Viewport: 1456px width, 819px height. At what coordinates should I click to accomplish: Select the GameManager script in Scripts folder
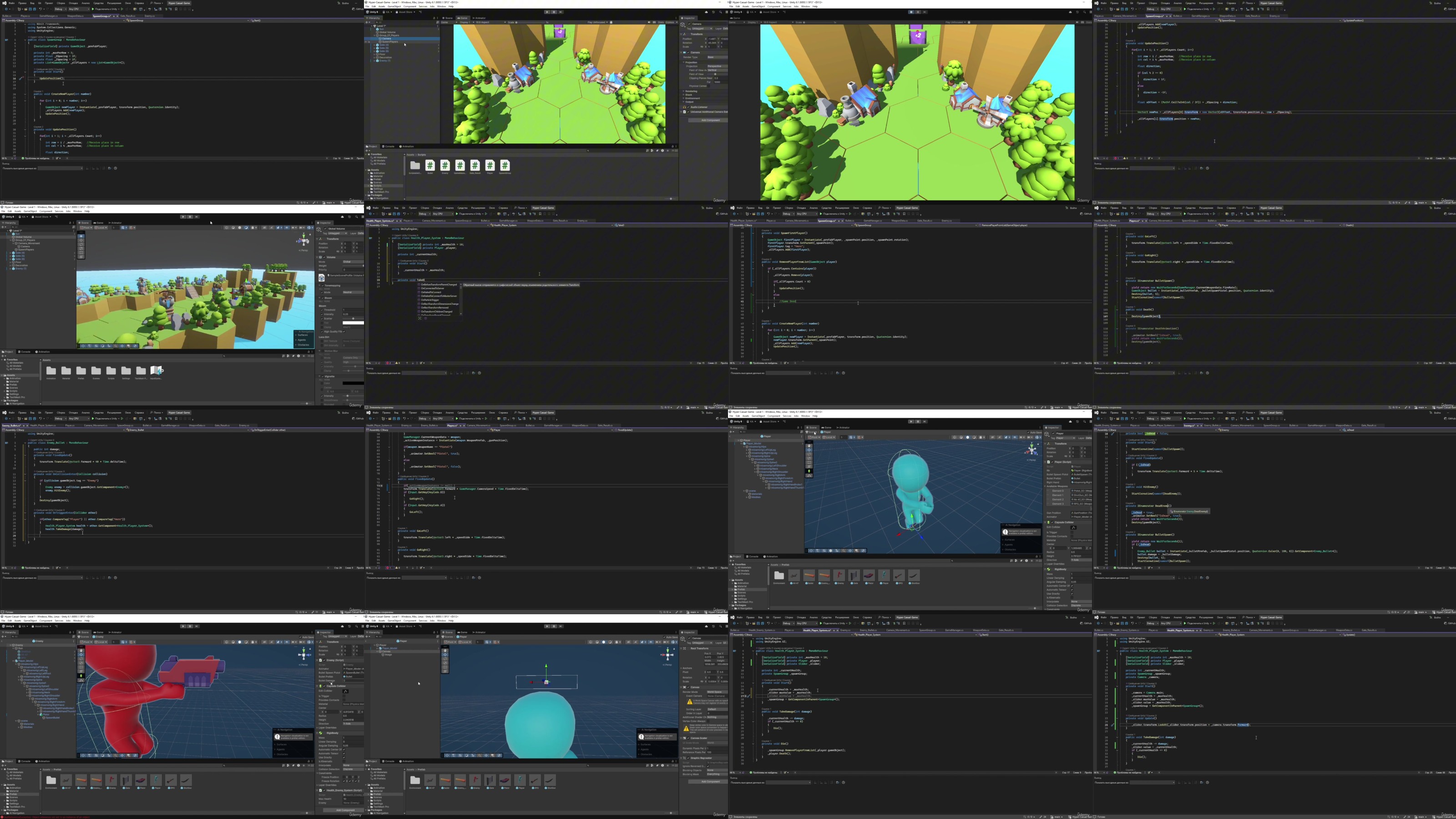[460, 165]
